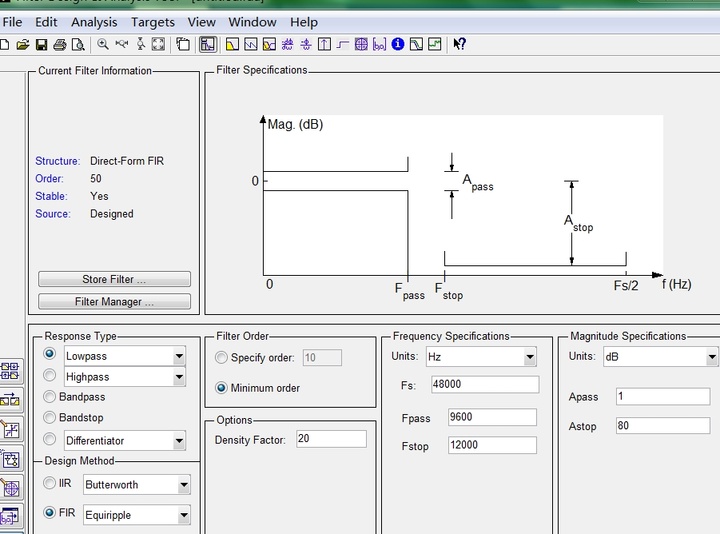This screenshot has height=534, width=720.
Task: Select the Minimum order option
Action: tap(221, 388)
